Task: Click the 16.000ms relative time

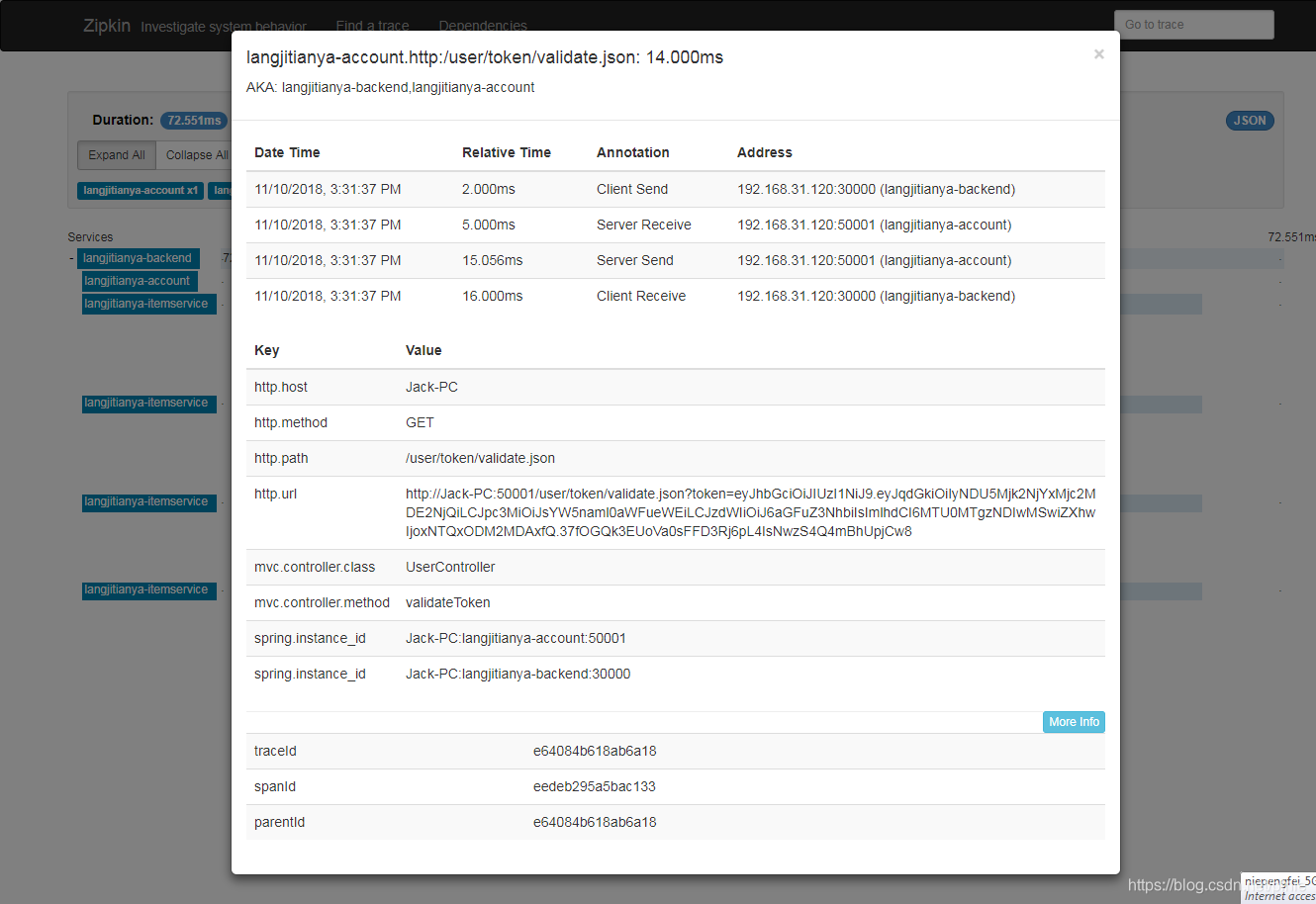Action: 493,296
